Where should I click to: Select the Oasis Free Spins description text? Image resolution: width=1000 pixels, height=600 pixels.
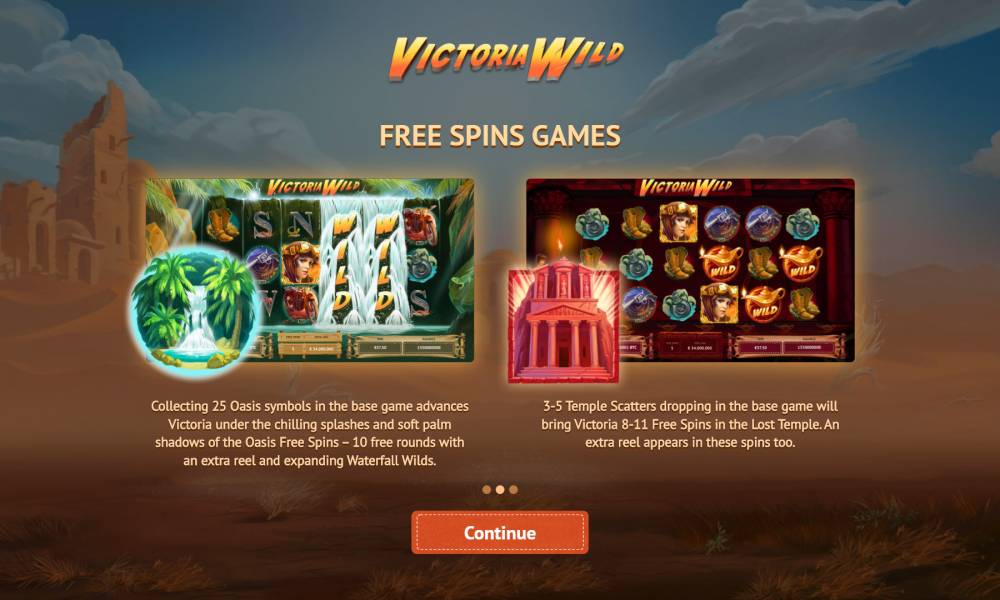click(x=310, y=433)
